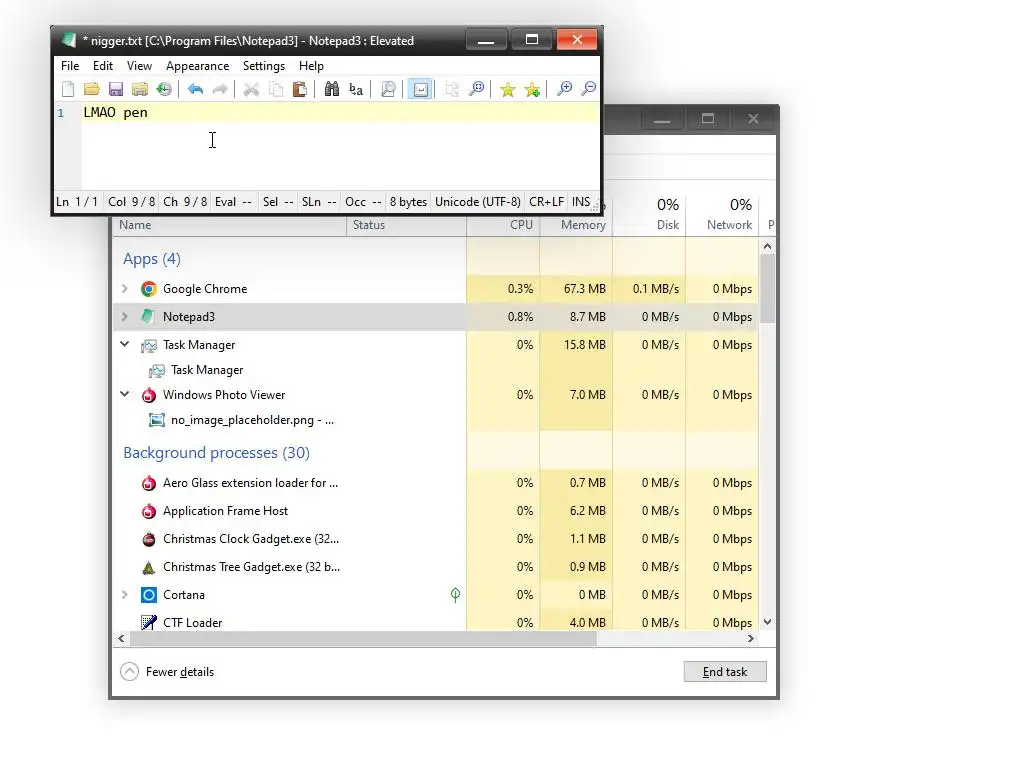This screenshot has height=768, width=1024.
Task: Open the Replace dialog icon
Action: click(356, 89)
